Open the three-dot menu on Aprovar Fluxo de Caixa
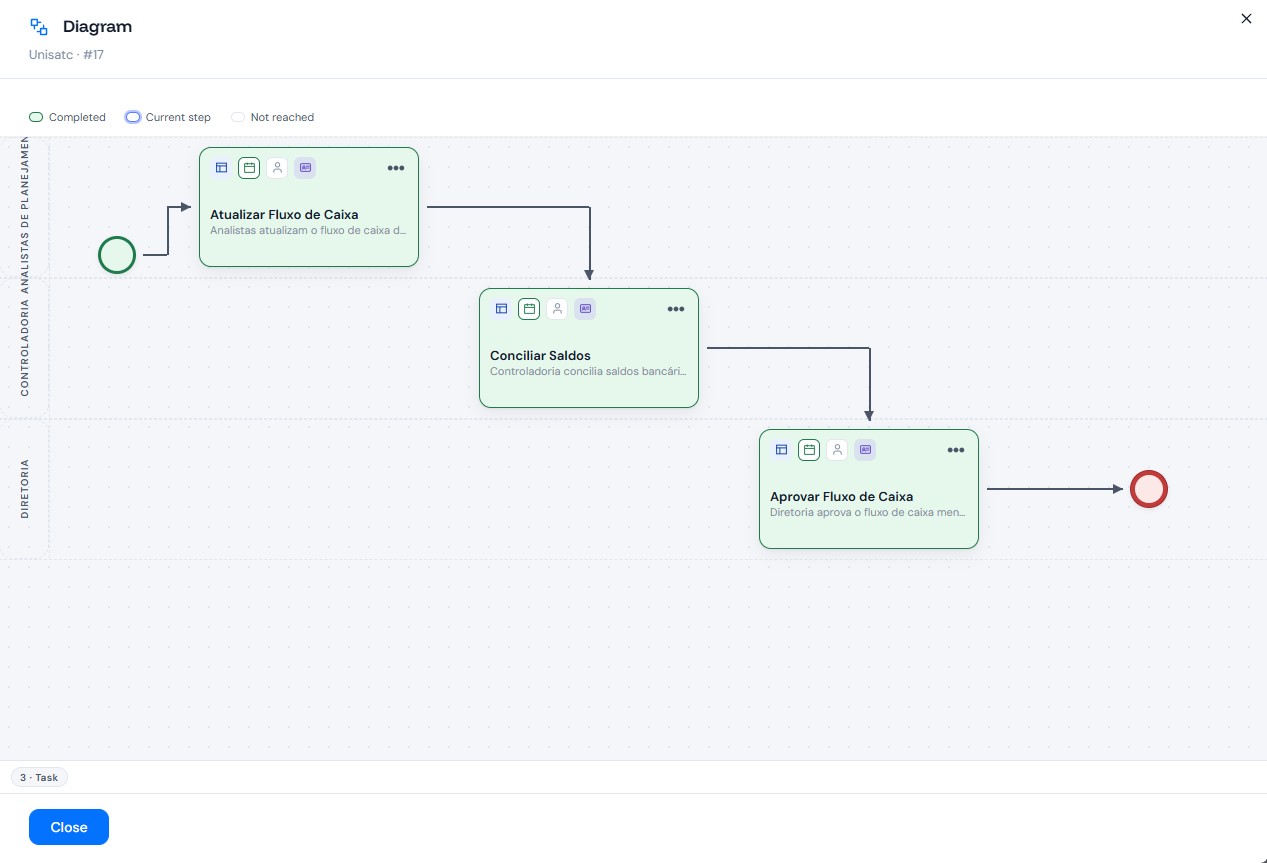The height and width of the screenshot is (863, 1267). click(x=956, y=450)
